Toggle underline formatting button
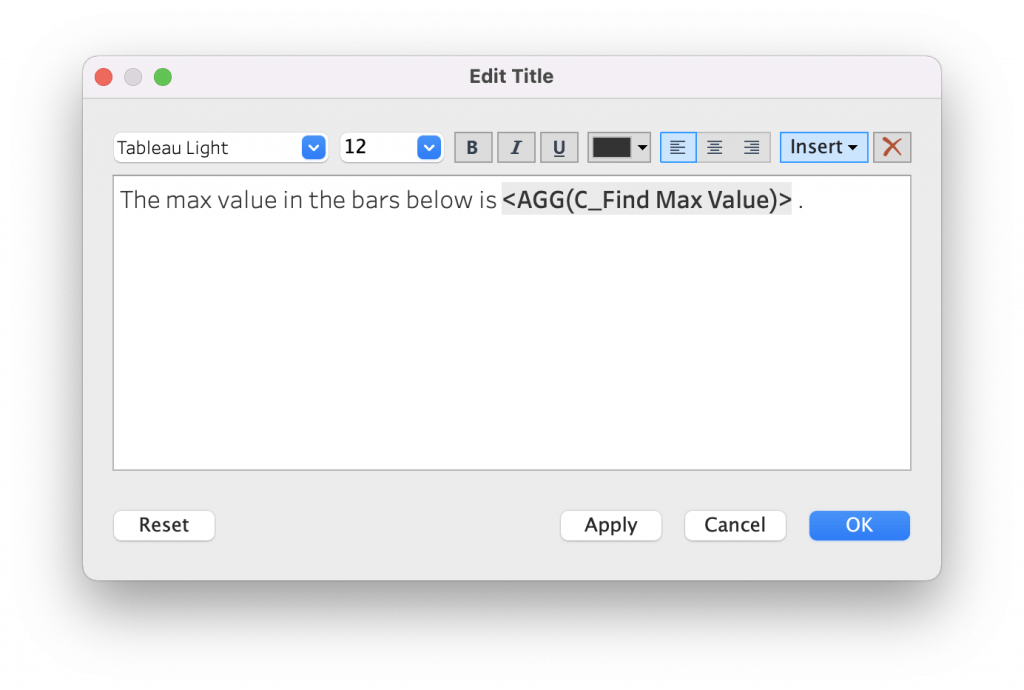The width and height of the screenshot is (1024, 690). click(x=559, y=148)
